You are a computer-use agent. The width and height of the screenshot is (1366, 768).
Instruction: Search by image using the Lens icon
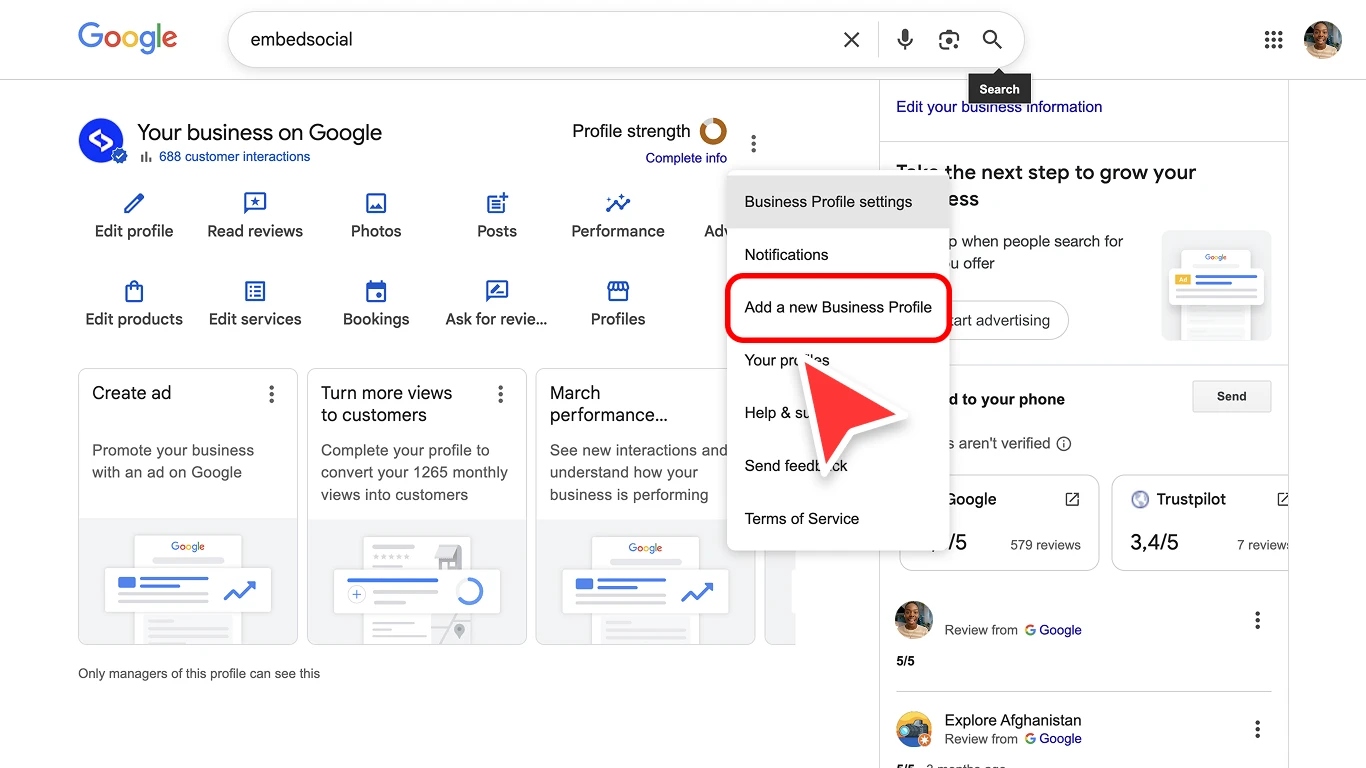click(x=948, y=39)
